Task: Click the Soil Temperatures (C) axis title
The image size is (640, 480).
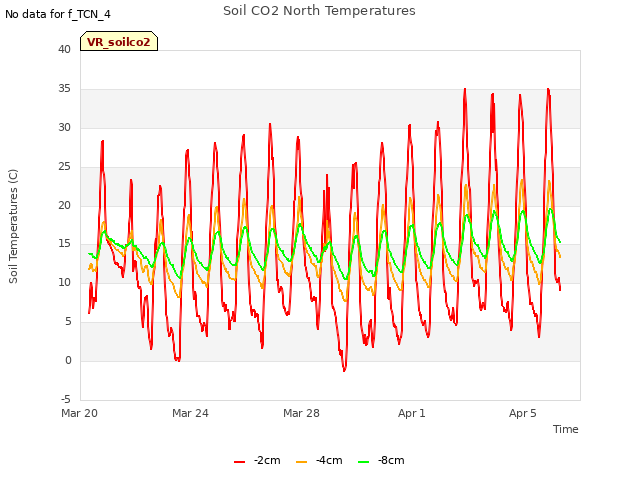Action: click(13, 226)
